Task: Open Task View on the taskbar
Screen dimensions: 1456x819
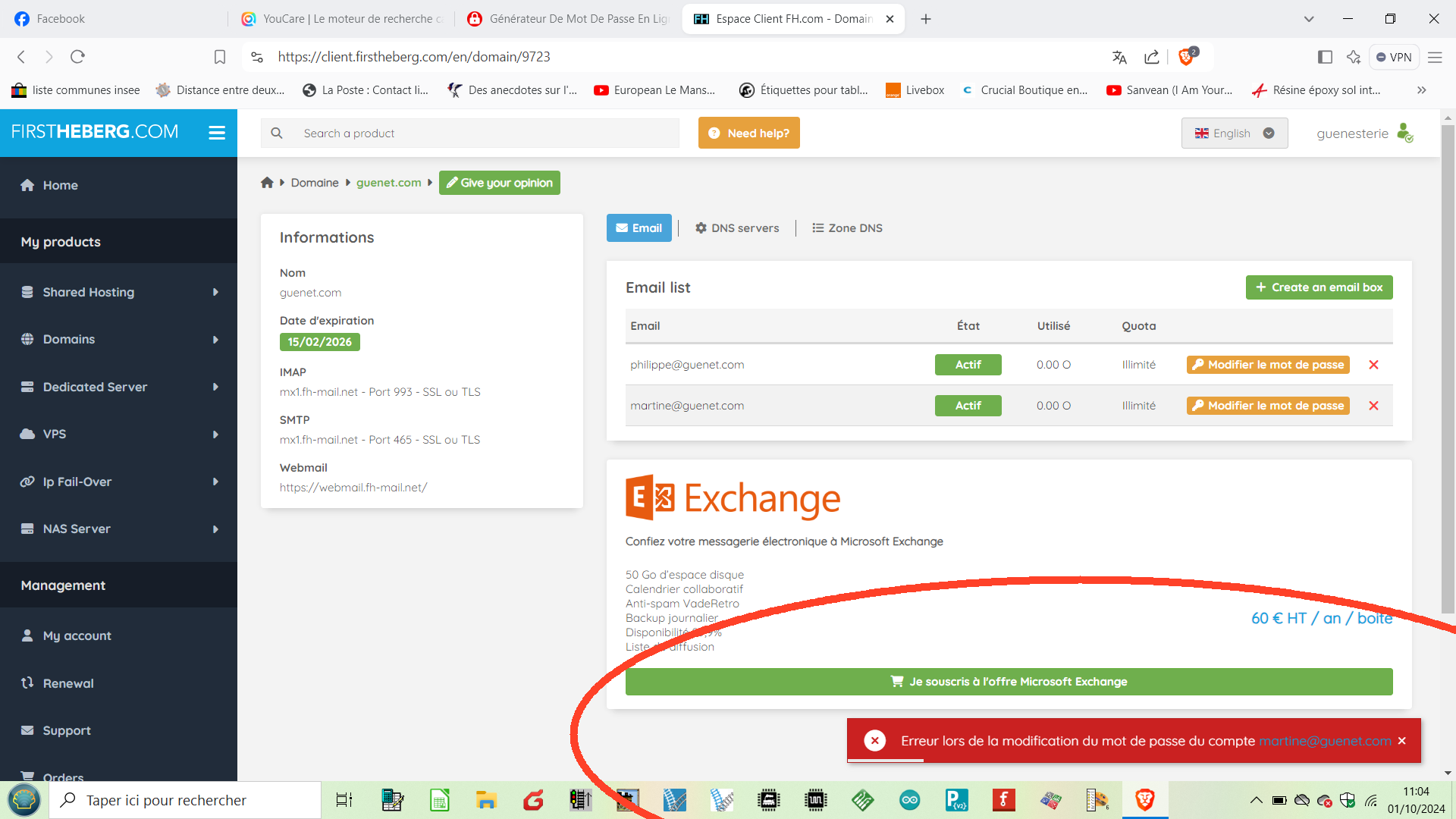Action: 344,800
